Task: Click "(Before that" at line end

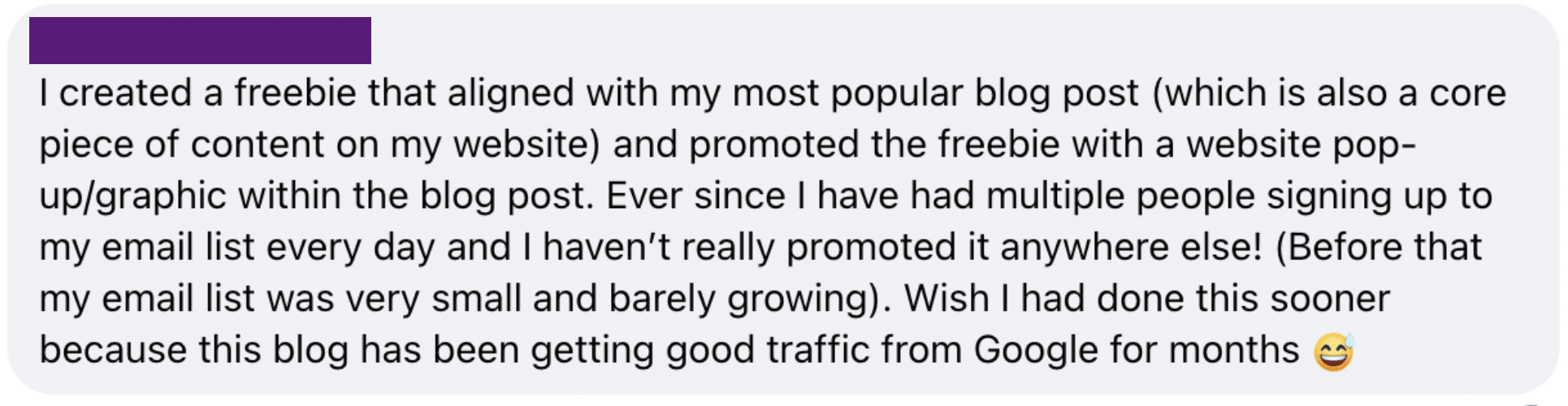Action: pos(1379,248)
